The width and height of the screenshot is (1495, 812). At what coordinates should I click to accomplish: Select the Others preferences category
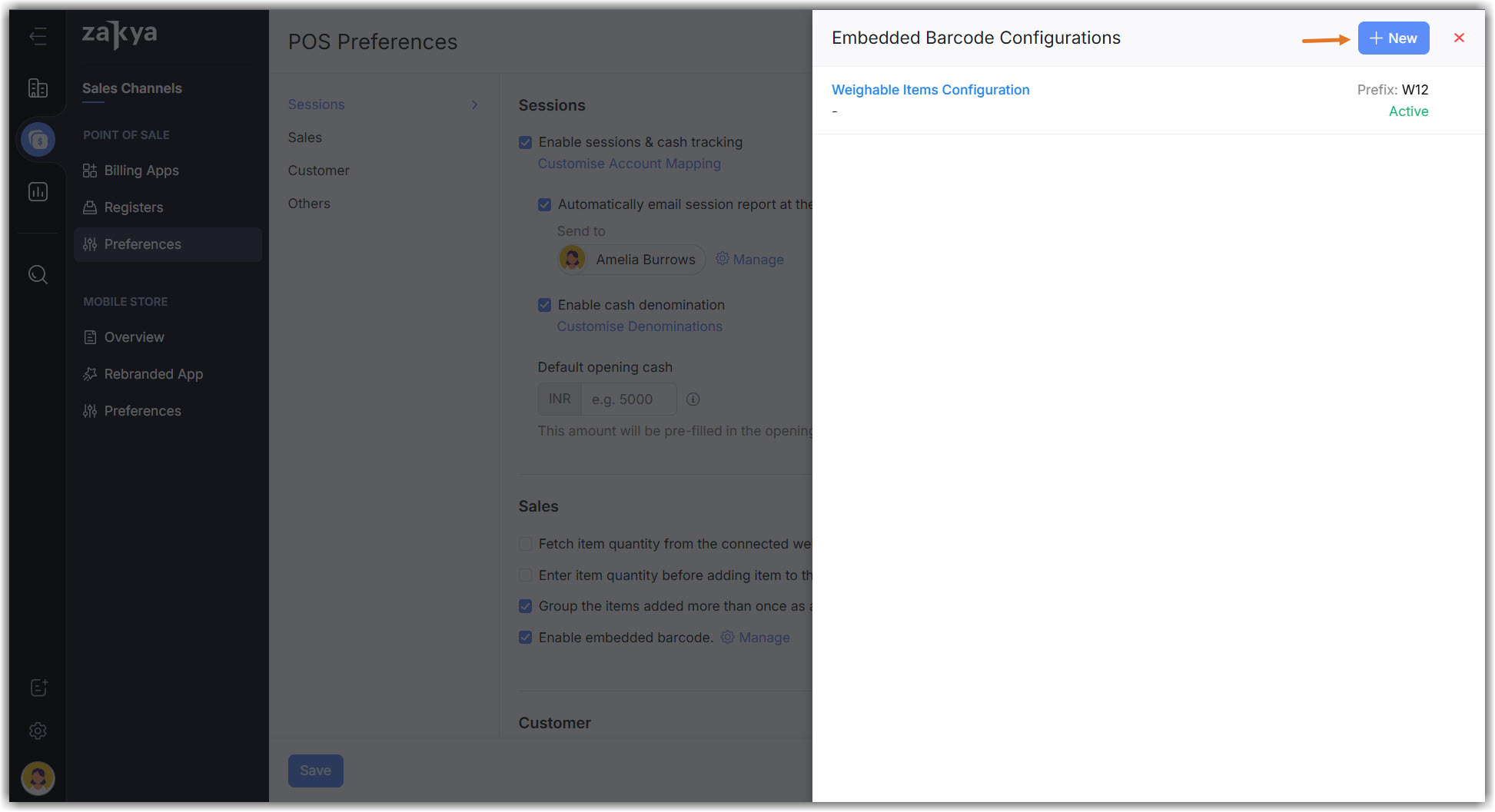[x=309, y=204]
